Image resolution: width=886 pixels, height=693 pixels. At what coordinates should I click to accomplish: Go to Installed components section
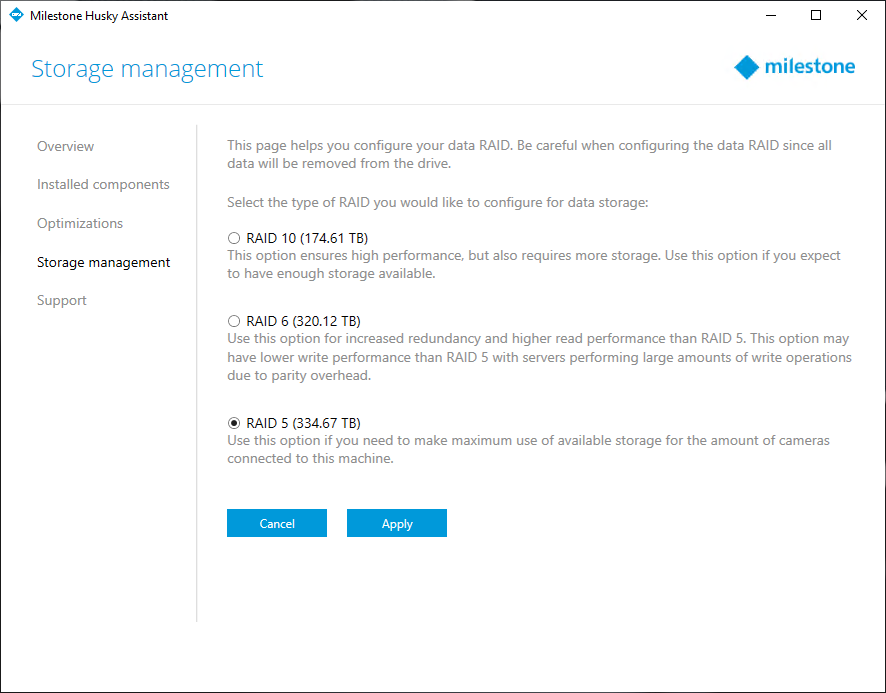103,184
